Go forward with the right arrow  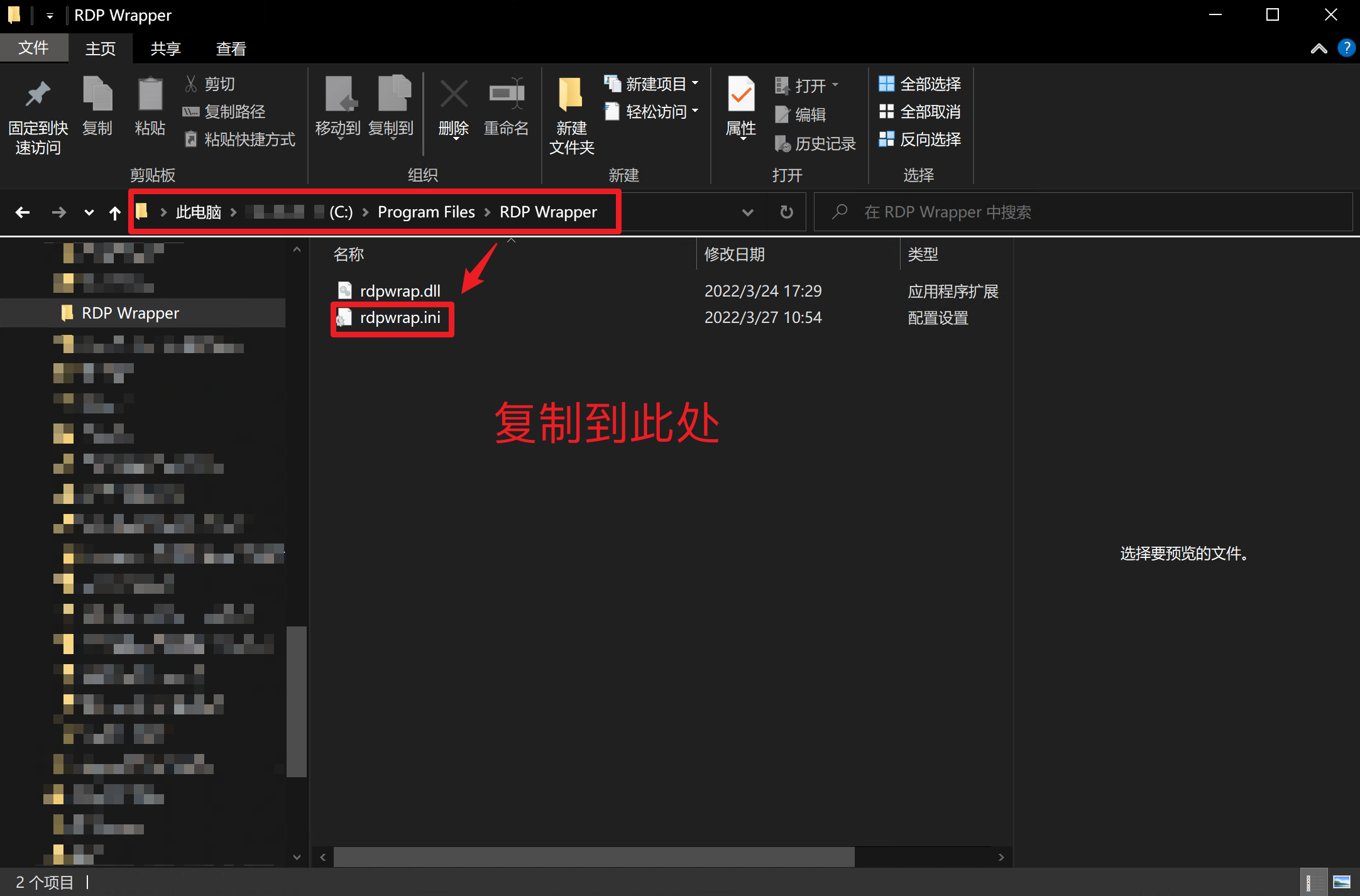click(x=58, y=212)
